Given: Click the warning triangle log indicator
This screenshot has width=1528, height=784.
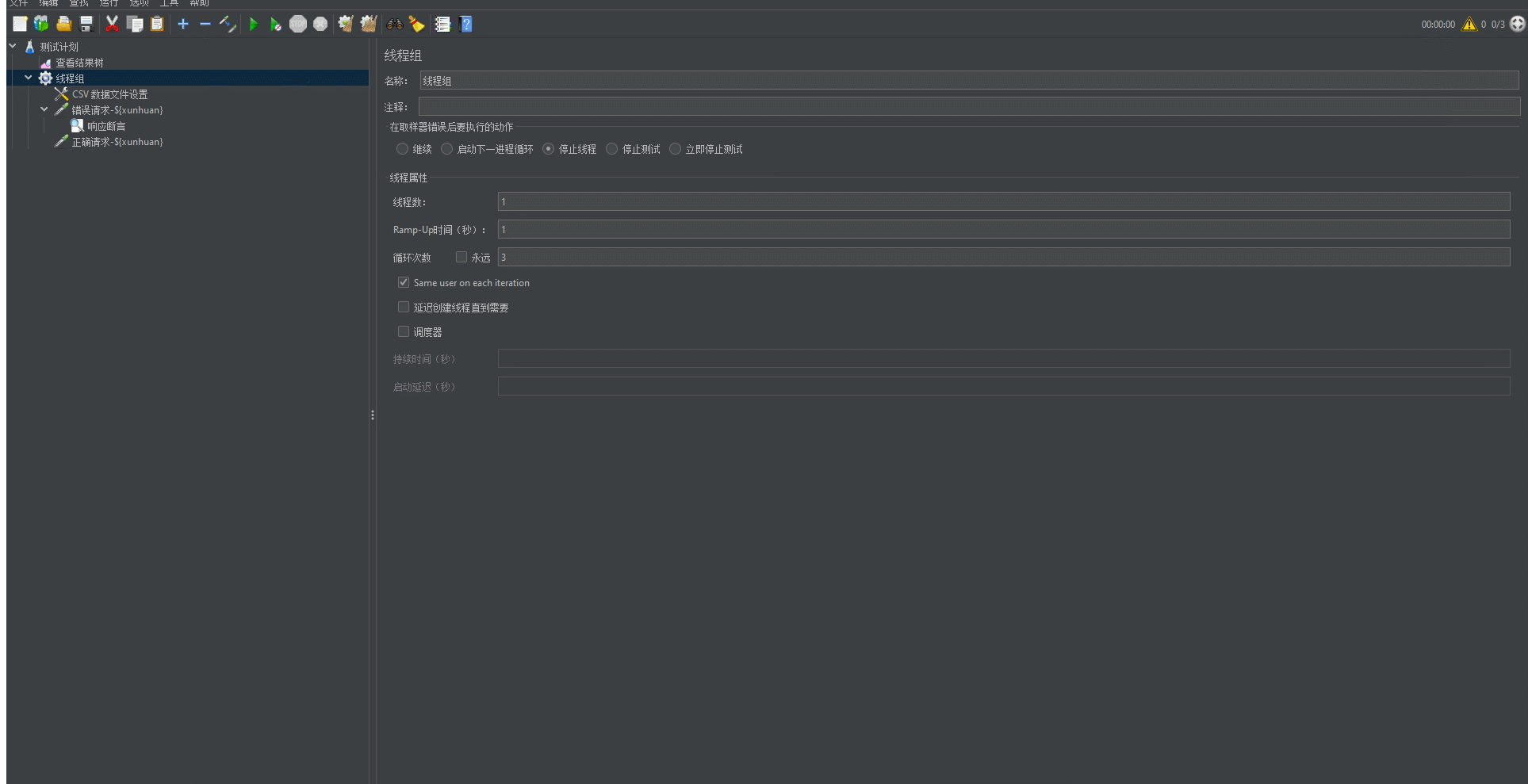Looking at the screenshot, I should pos(1469,25).
